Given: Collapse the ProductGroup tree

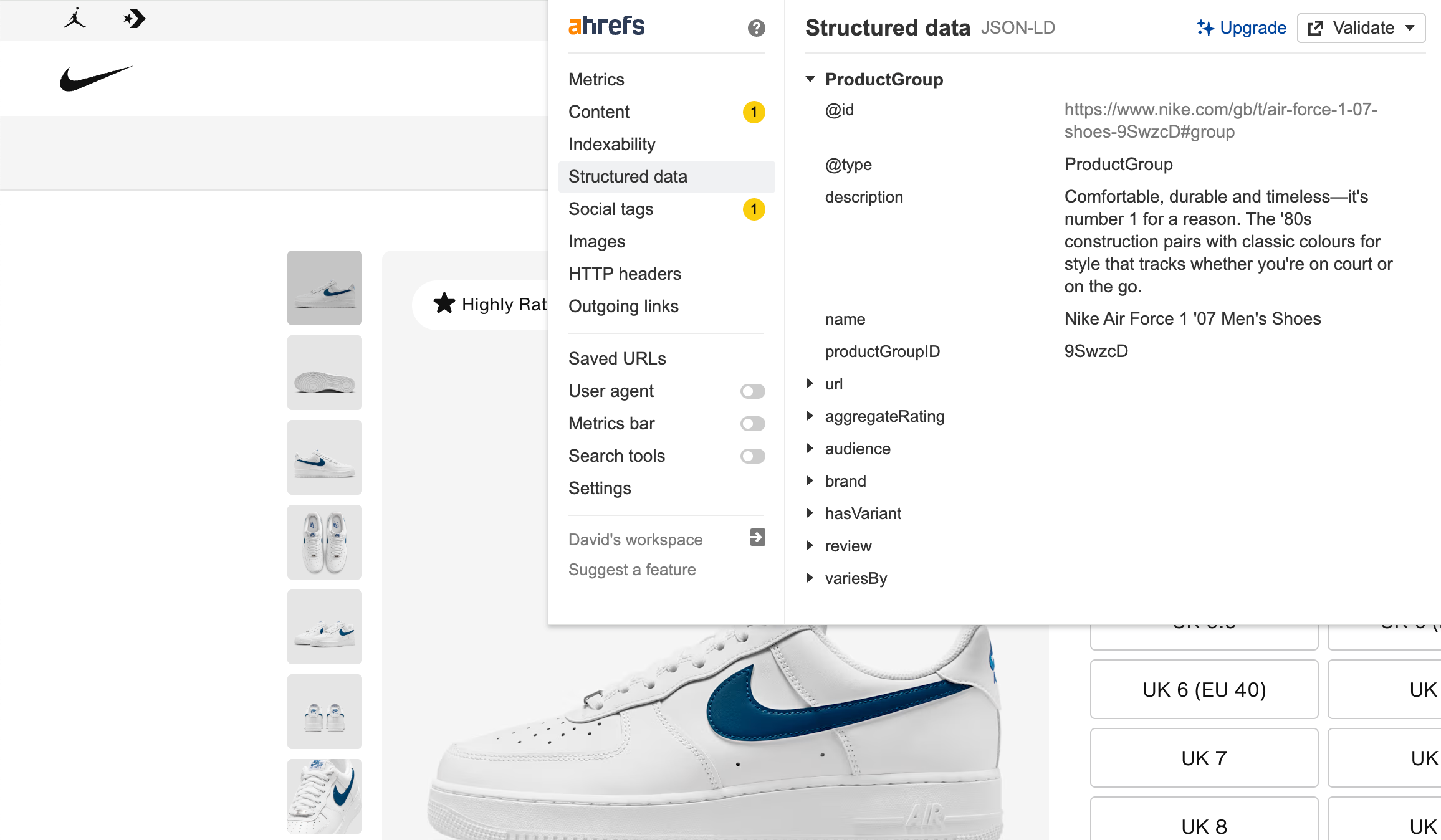Looking at the screenshot, I should click(x=810, y=79).
